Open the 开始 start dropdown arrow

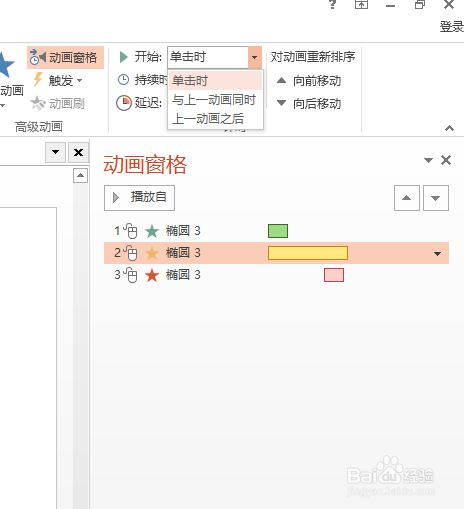click(x=255, y=57)
